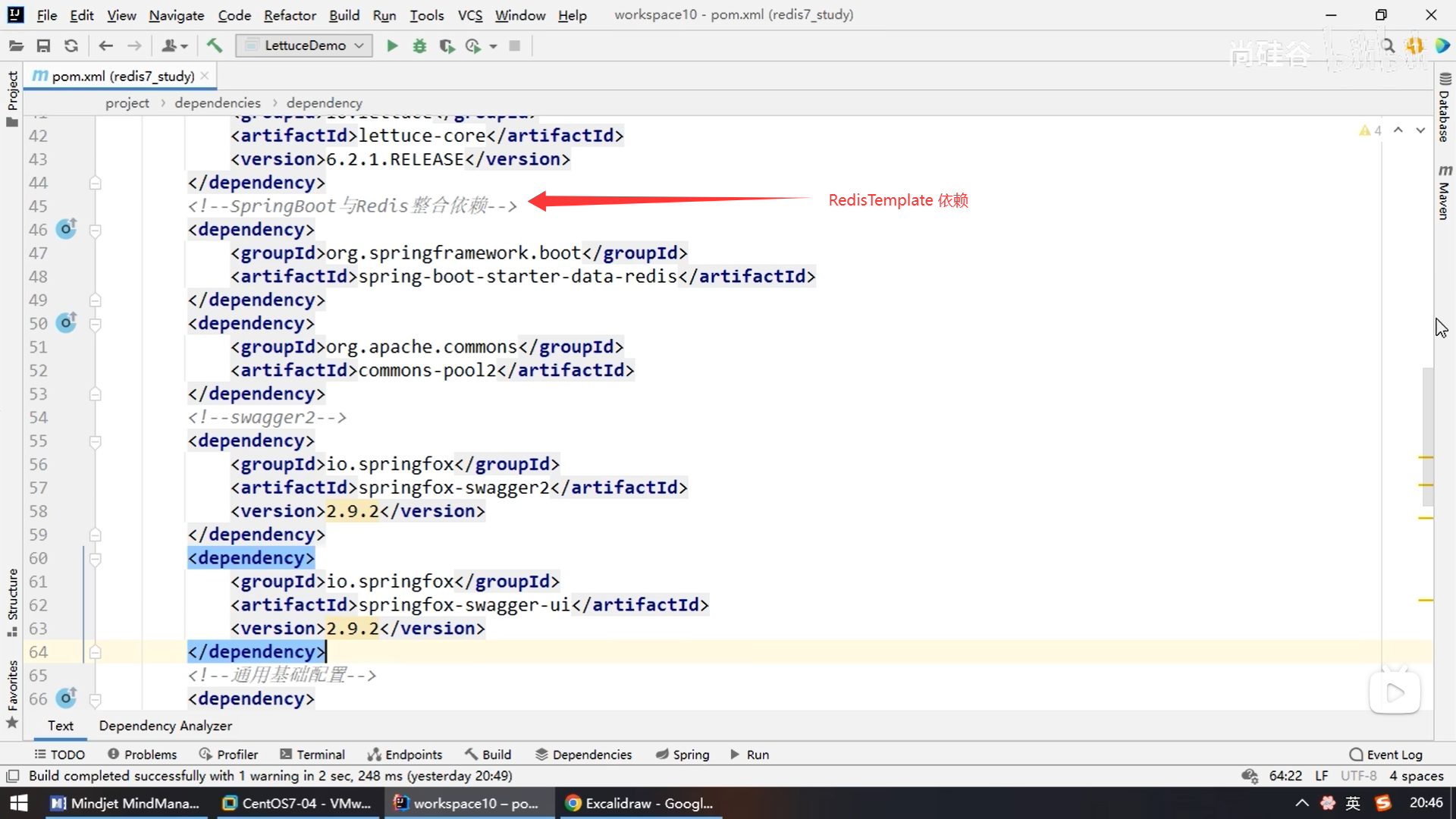Navigate back with the left arrow

(x=106, y=46)
